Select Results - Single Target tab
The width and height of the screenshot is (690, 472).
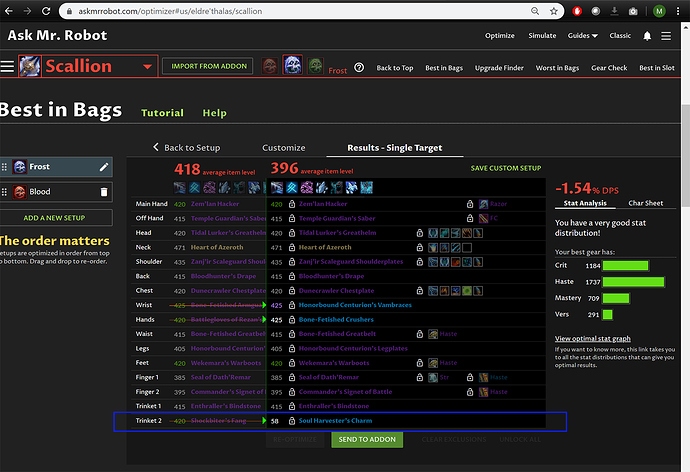tap(395, 148)
